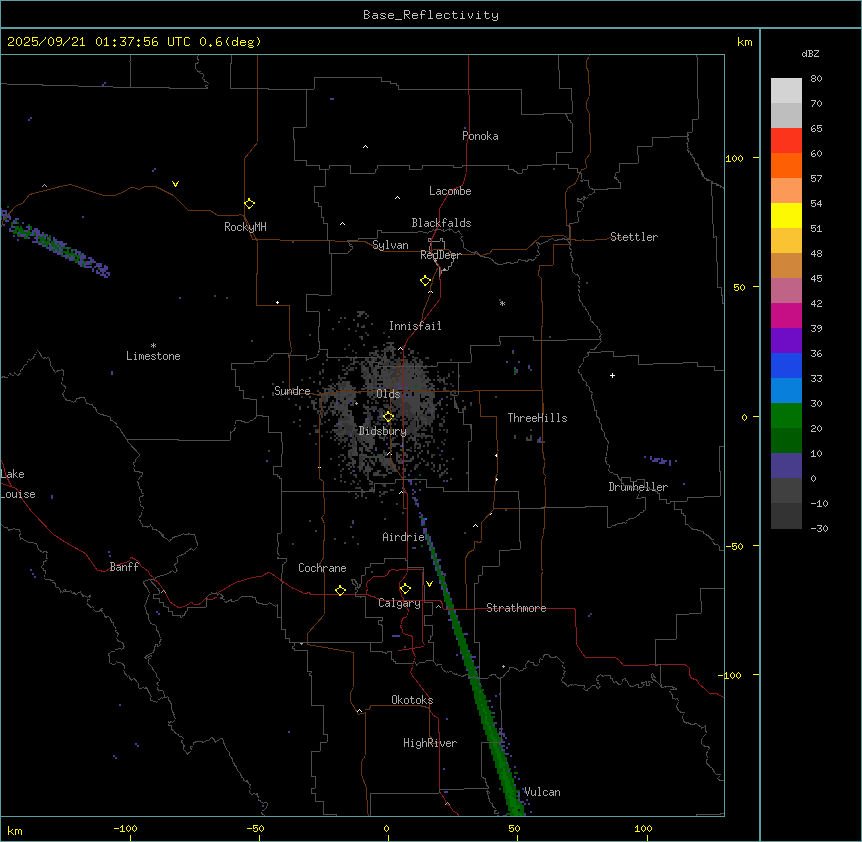Select the Strathmore town label
The width and height of the screenshot is (862, 842).
[516, 608]
